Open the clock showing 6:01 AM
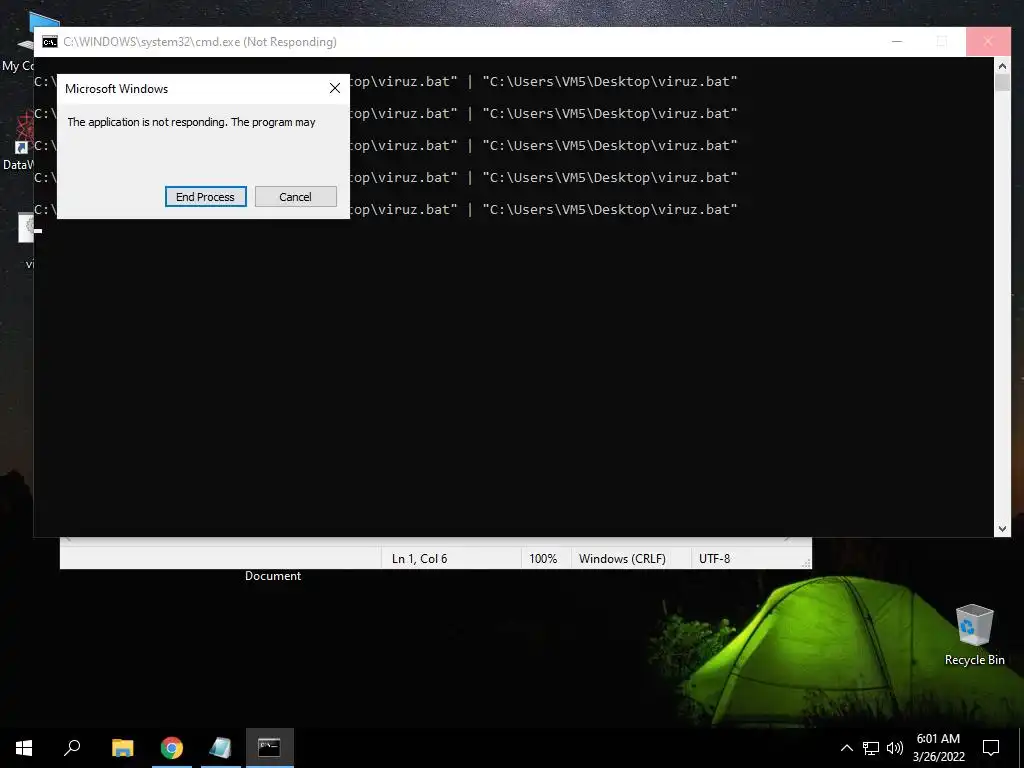The height and width of the screenshot is (768, 1024). [938, 748]
